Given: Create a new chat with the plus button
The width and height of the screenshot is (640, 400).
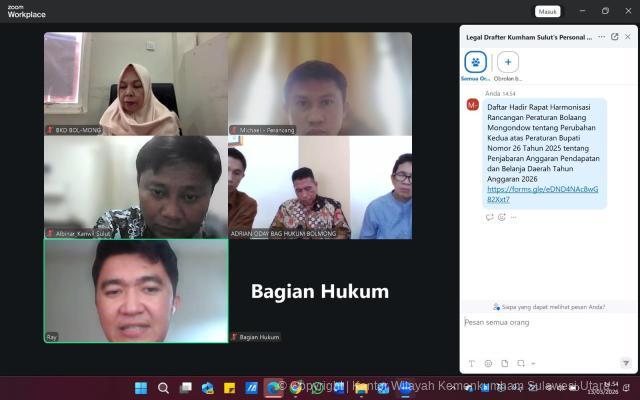Looking at the screenshot, I should click(x=508, y=62).
